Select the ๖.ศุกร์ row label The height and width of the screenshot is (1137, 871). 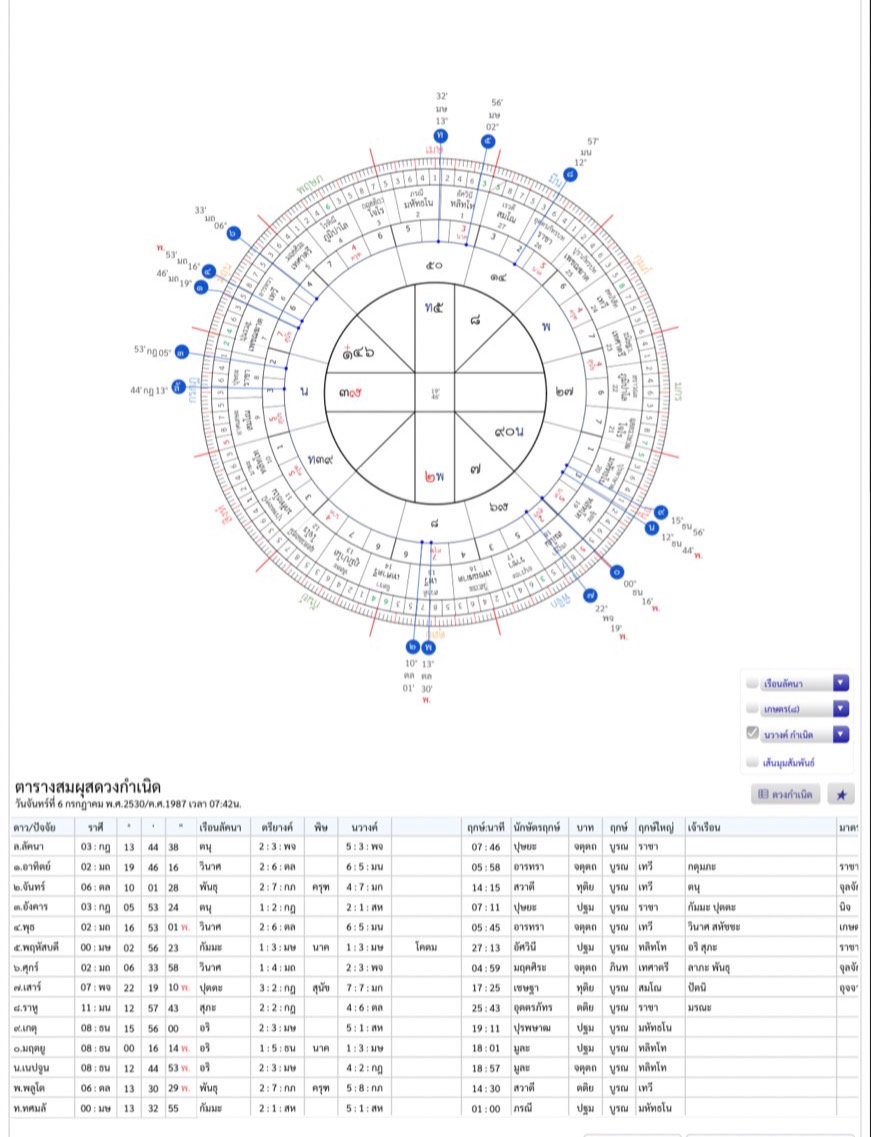click(x=28, y=967)
